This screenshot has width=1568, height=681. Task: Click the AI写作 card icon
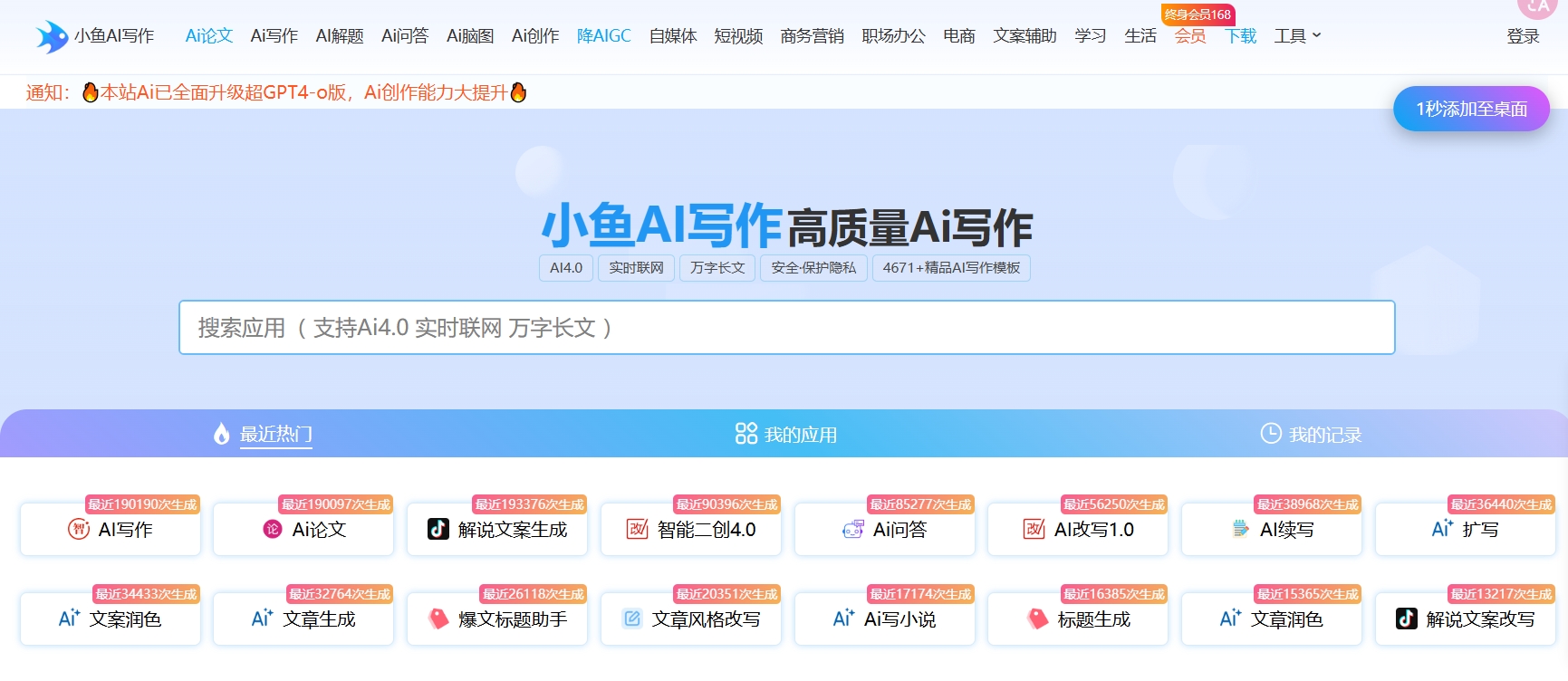tap(79, 529)
